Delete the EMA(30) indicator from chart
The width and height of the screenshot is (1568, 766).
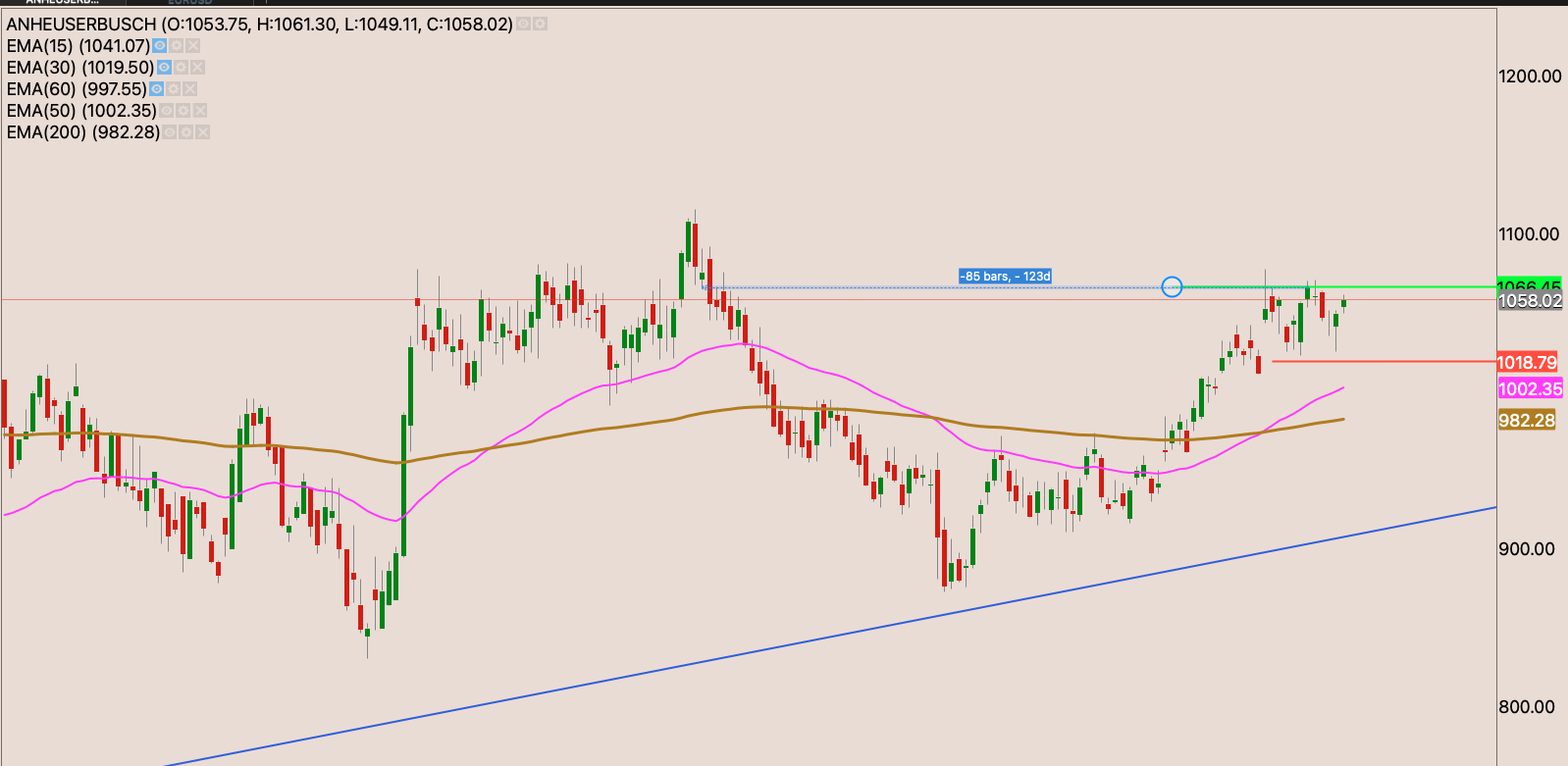point(198,68)
